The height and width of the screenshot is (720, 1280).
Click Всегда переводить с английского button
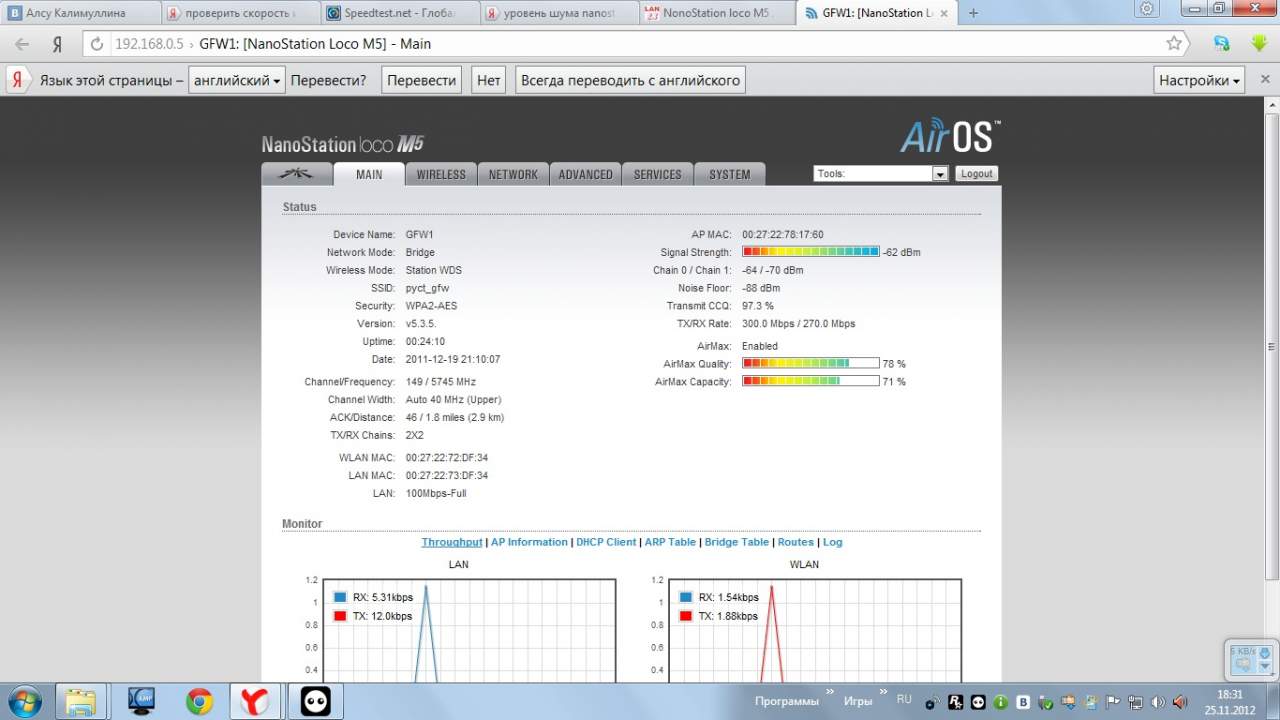coord(631,80)
